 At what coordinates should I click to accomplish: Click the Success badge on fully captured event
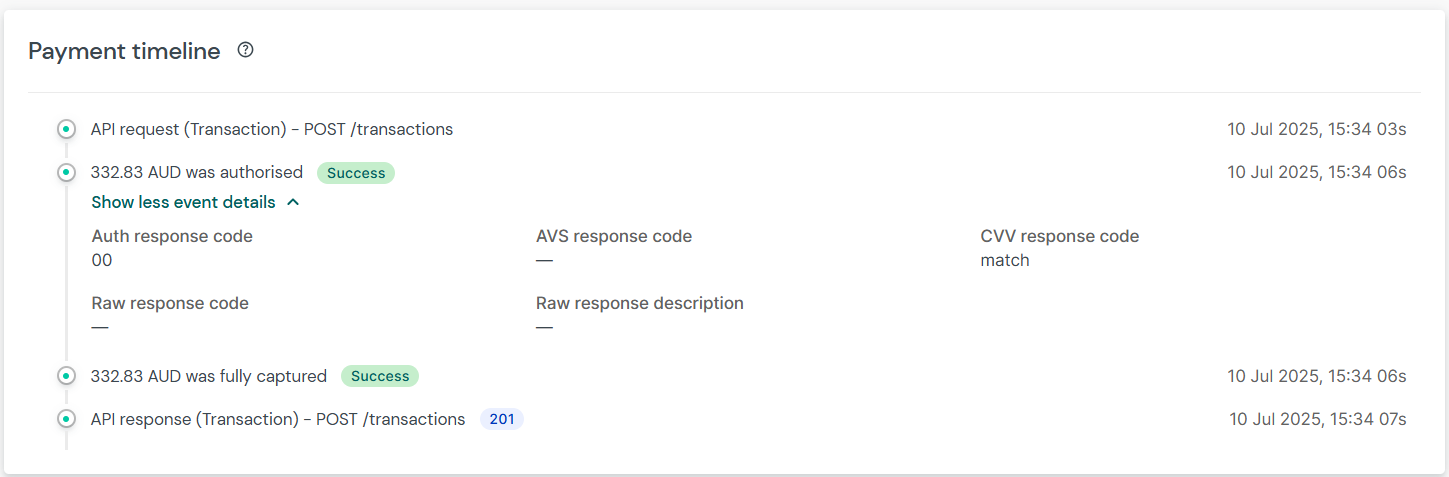380,376
